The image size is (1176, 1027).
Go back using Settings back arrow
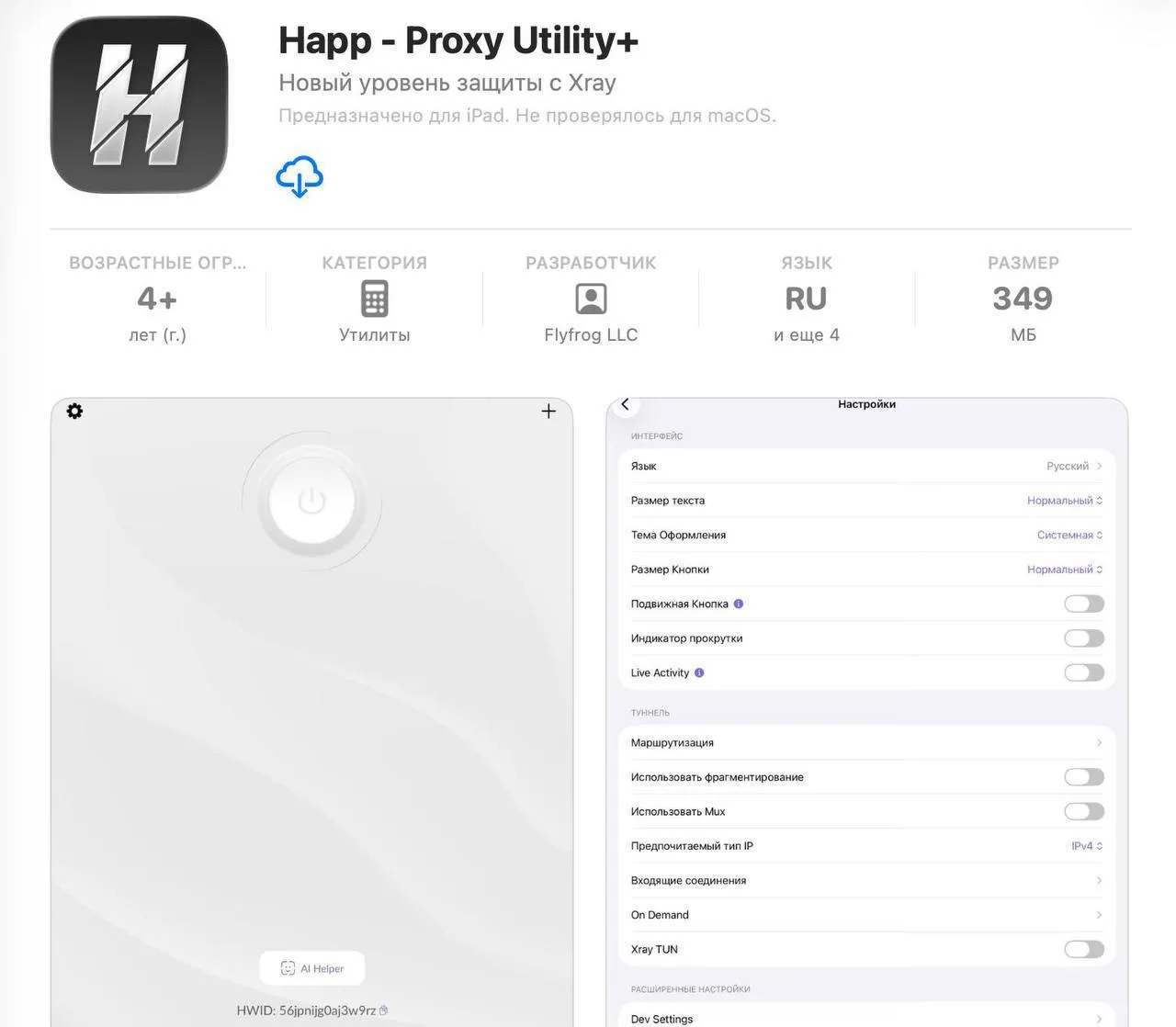625,404
